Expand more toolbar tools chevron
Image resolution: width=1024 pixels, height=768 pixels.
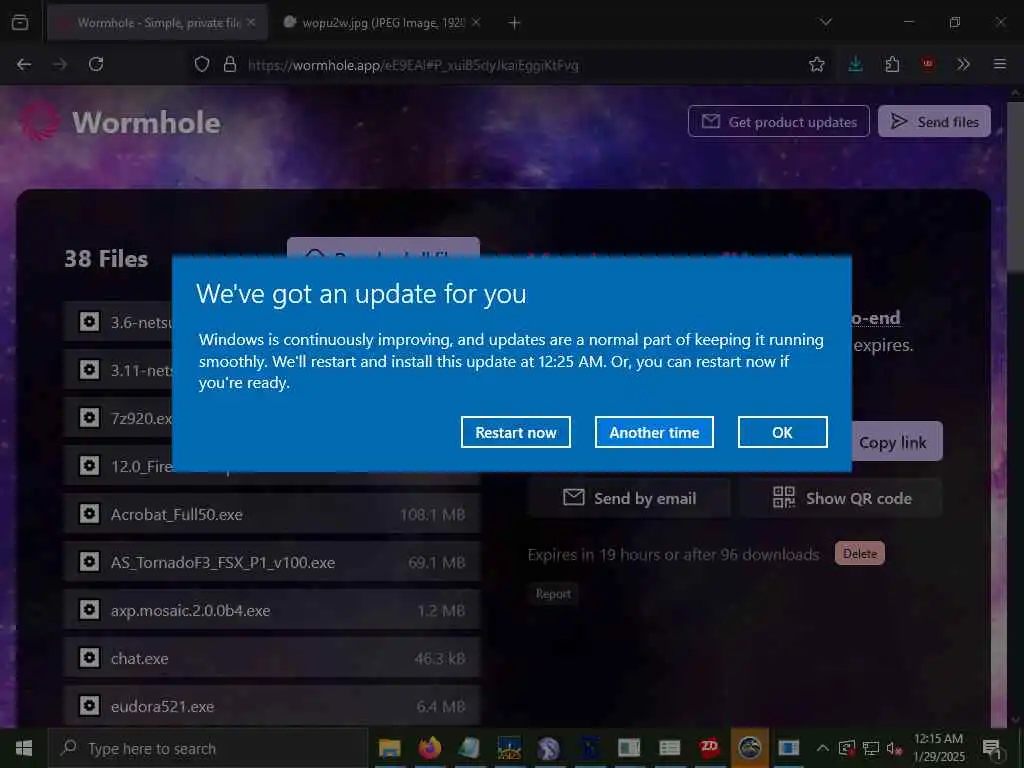click(963, 65)
